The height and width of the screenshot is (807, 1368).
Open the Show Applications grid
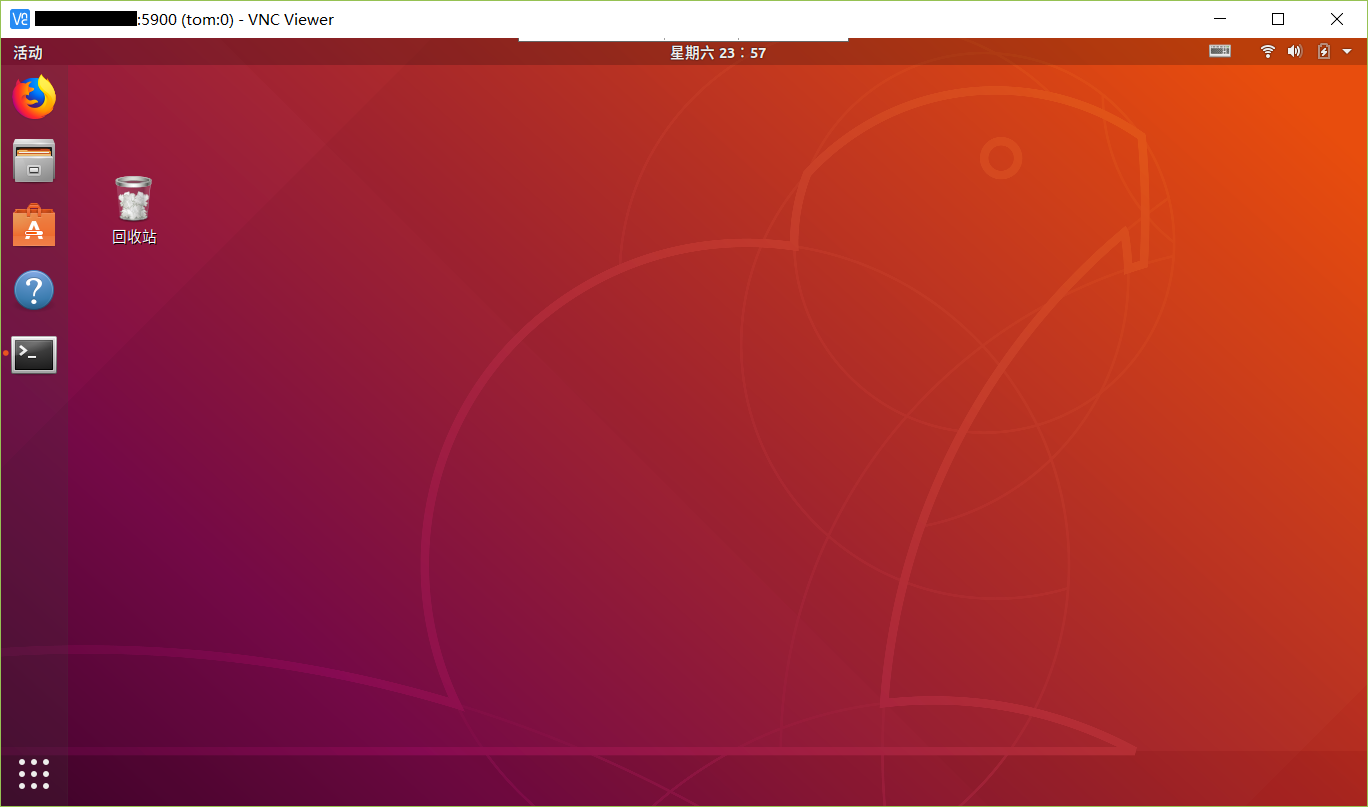[33, 773]
